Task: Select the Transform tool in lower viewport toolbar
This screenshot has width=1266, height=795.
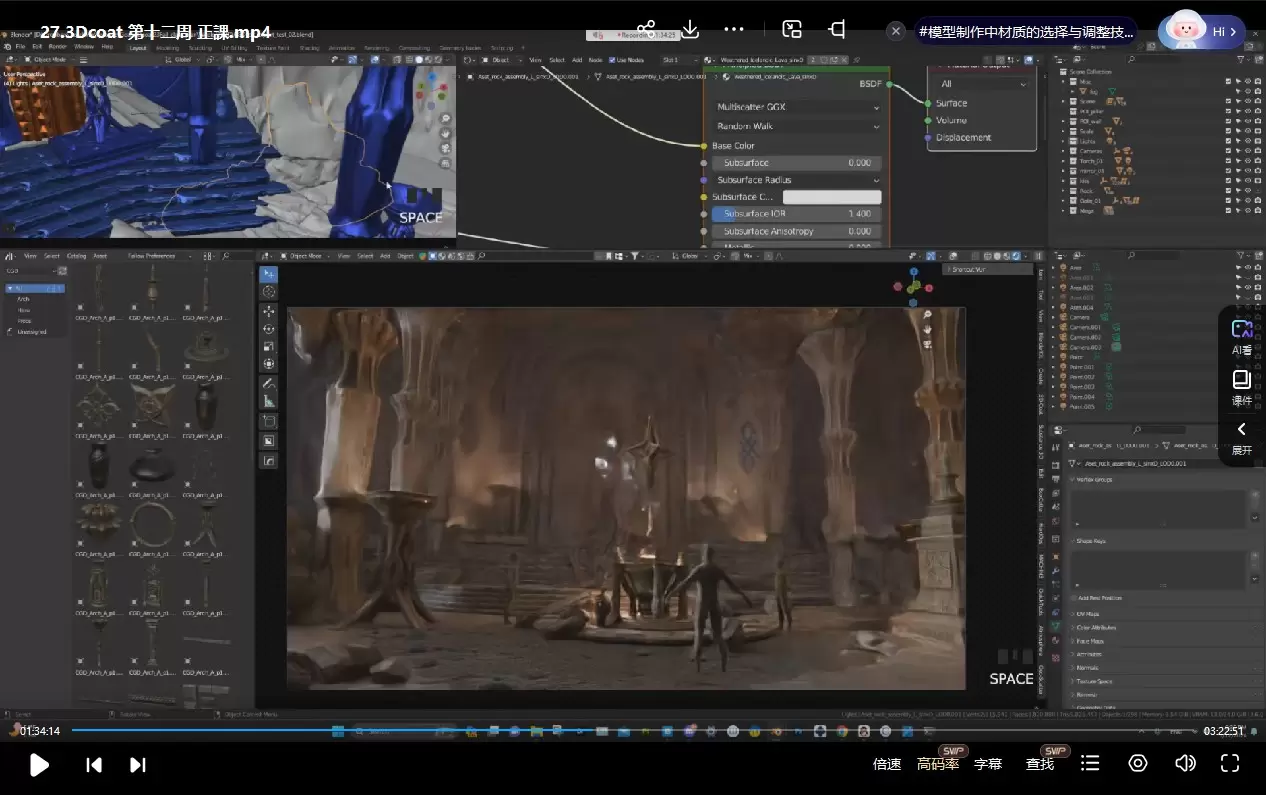Action: 269,364
